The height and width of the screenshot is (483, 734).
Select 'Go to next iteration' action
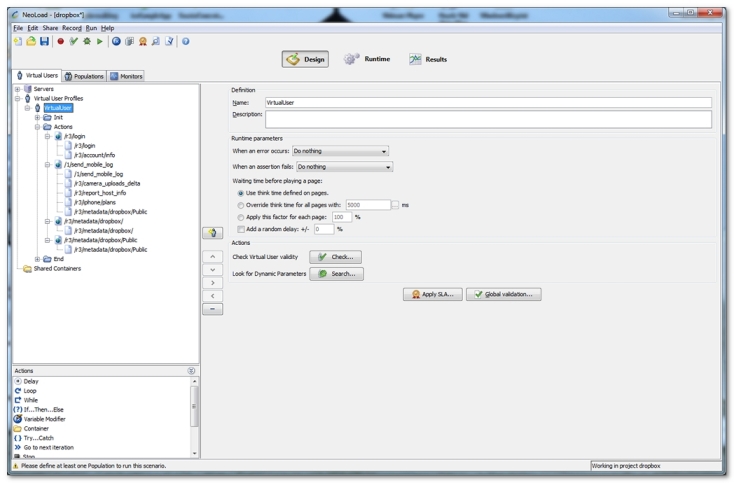[49, 447]
